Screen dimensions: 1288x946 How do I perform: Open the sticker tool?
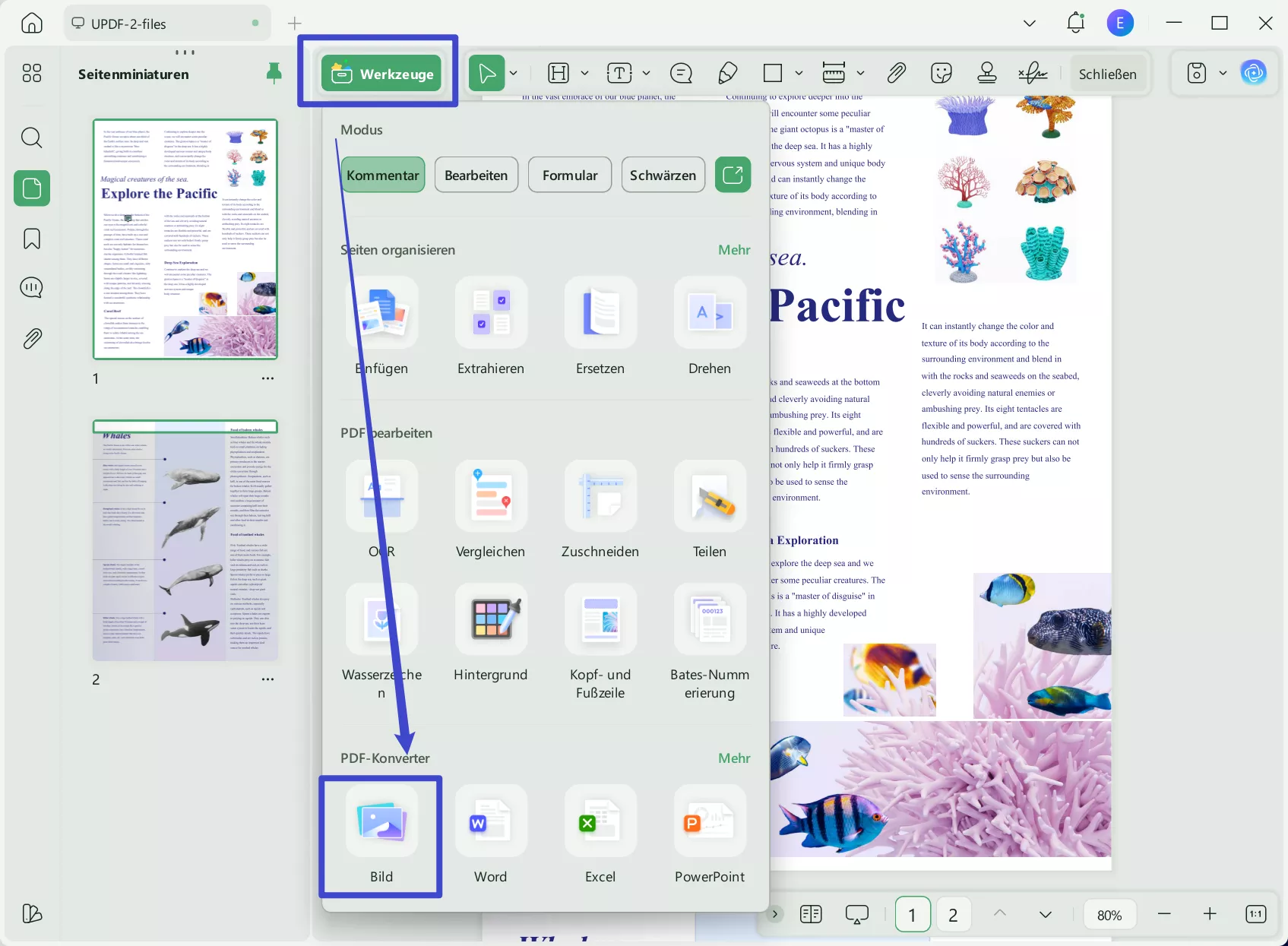click(x=941, y=73)
